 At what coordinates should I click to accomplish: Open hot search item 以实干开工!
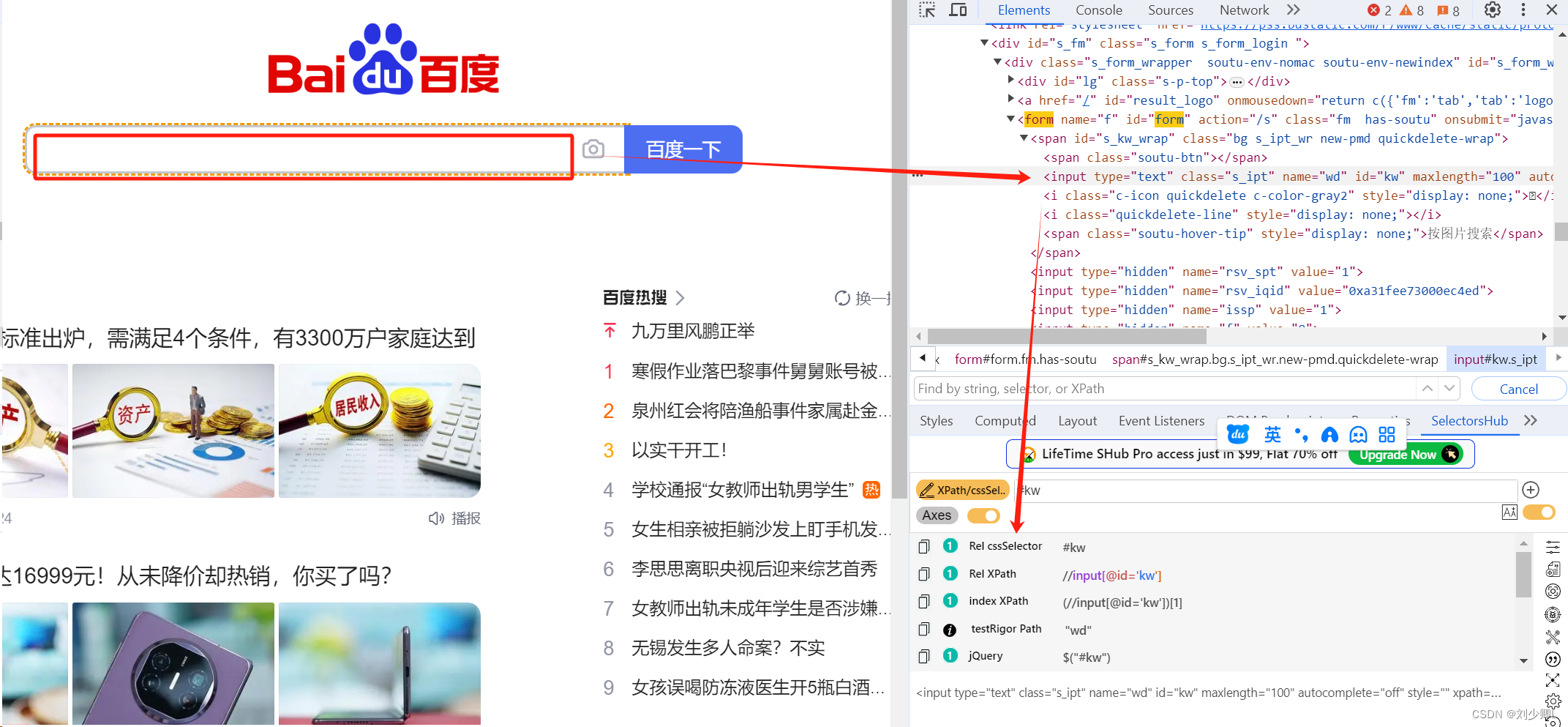point(680,450)
